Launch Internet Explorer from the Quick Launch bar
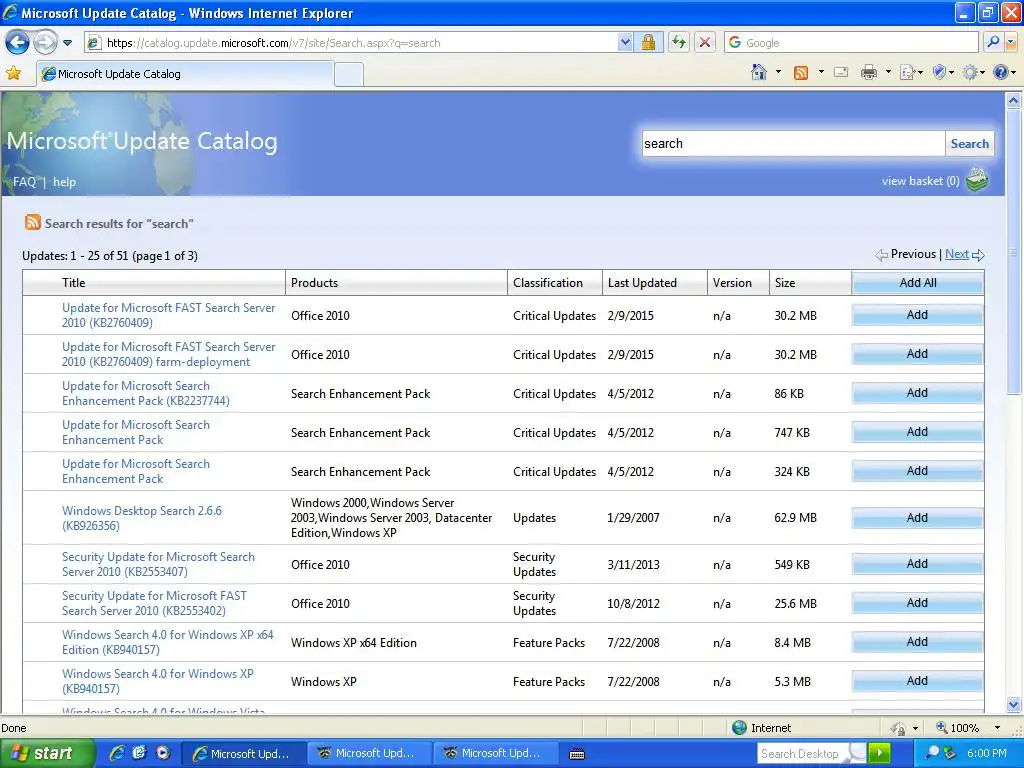Screen dimensions: 1024x768 pos(117,753)
